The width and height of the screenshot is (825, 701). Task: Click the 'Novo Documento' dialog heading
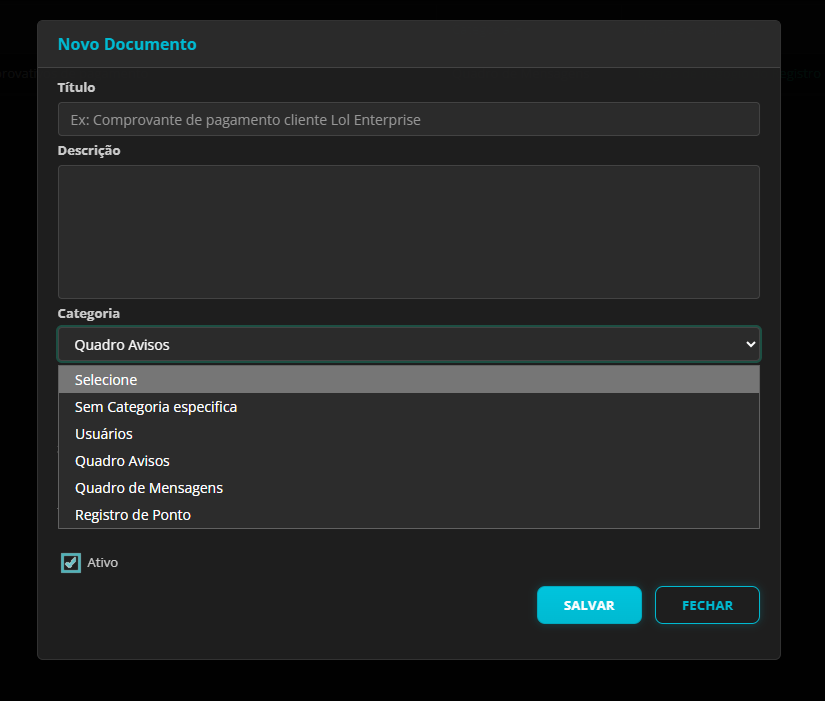pos(127,44)
